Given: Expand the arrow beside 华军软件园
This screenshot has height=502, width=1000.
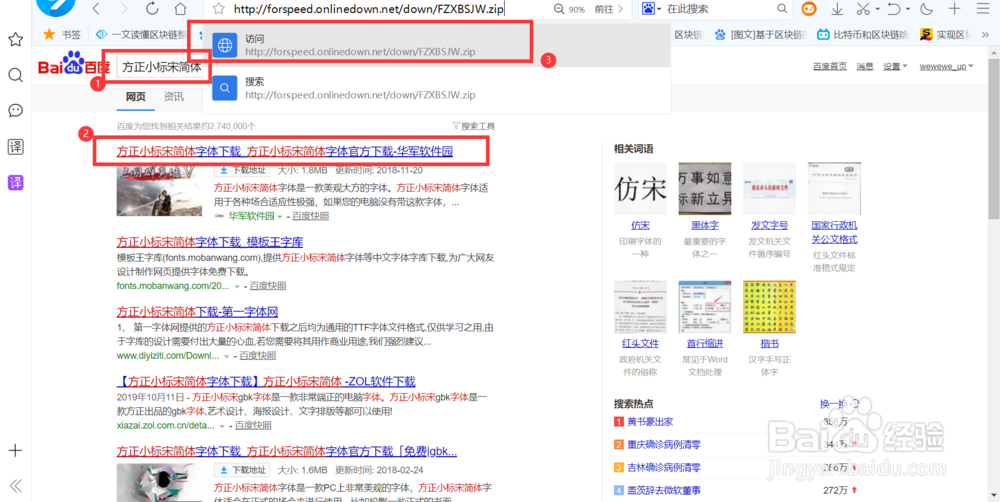Looking at the screenshot, I should (x=279, y=217).
